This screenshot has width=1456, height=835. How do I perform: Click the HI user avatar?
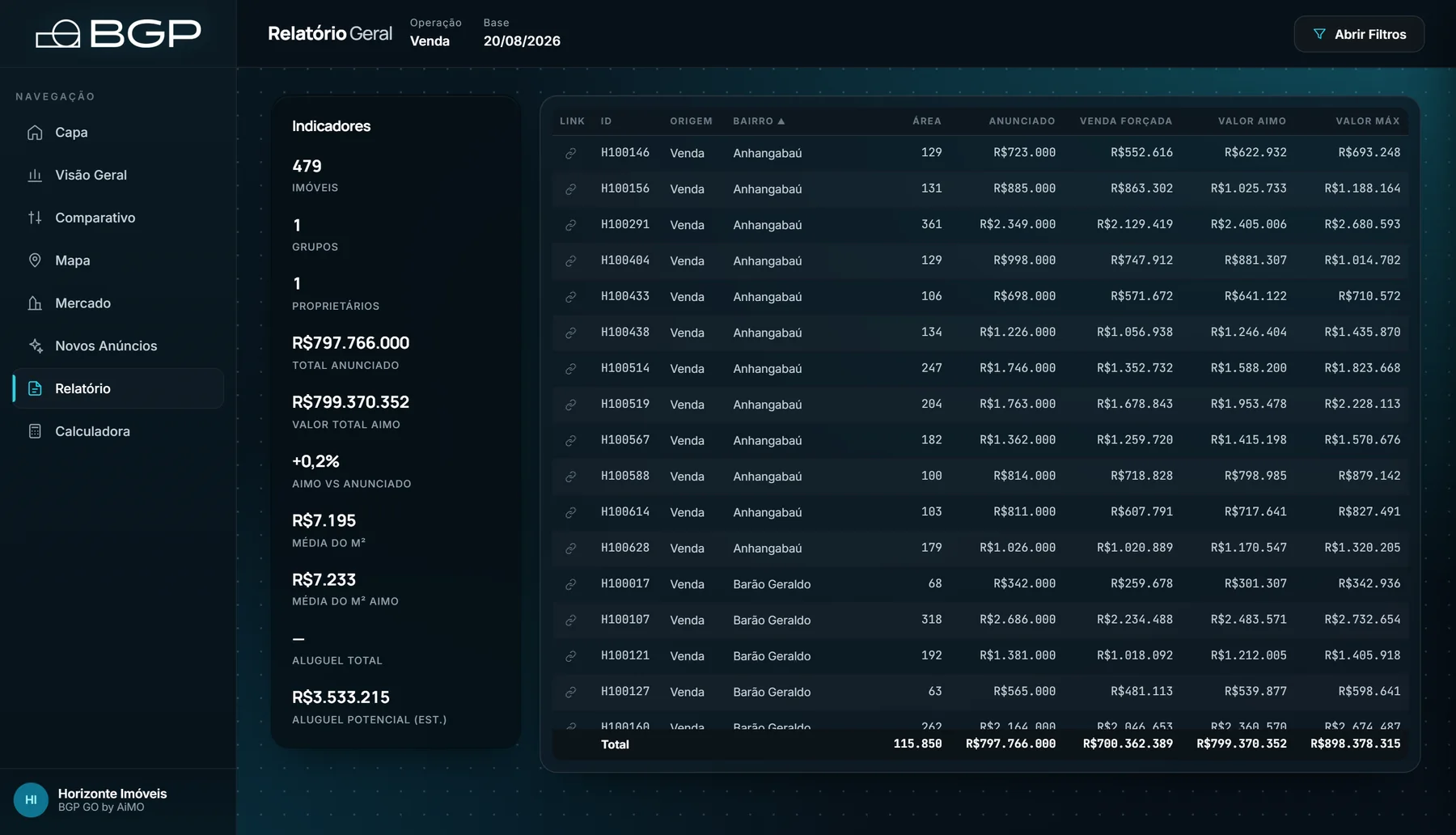(31, 799)
